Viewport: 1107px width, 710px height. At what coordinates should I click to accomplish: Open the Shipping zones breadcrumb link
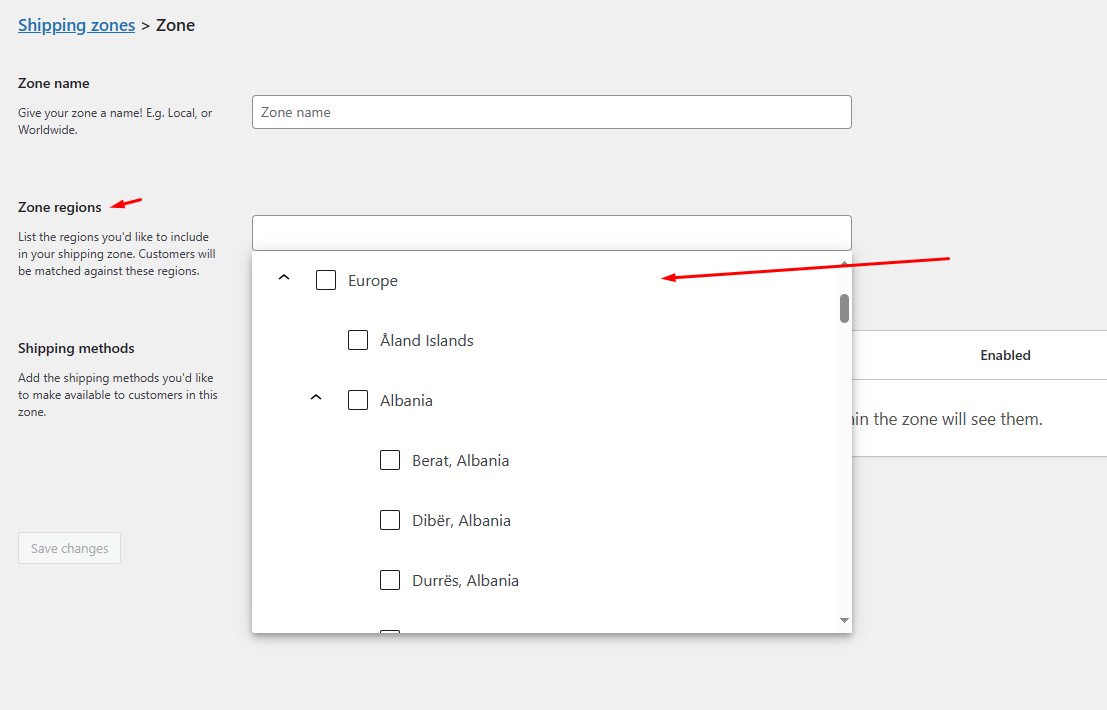(x=76, y=25)
